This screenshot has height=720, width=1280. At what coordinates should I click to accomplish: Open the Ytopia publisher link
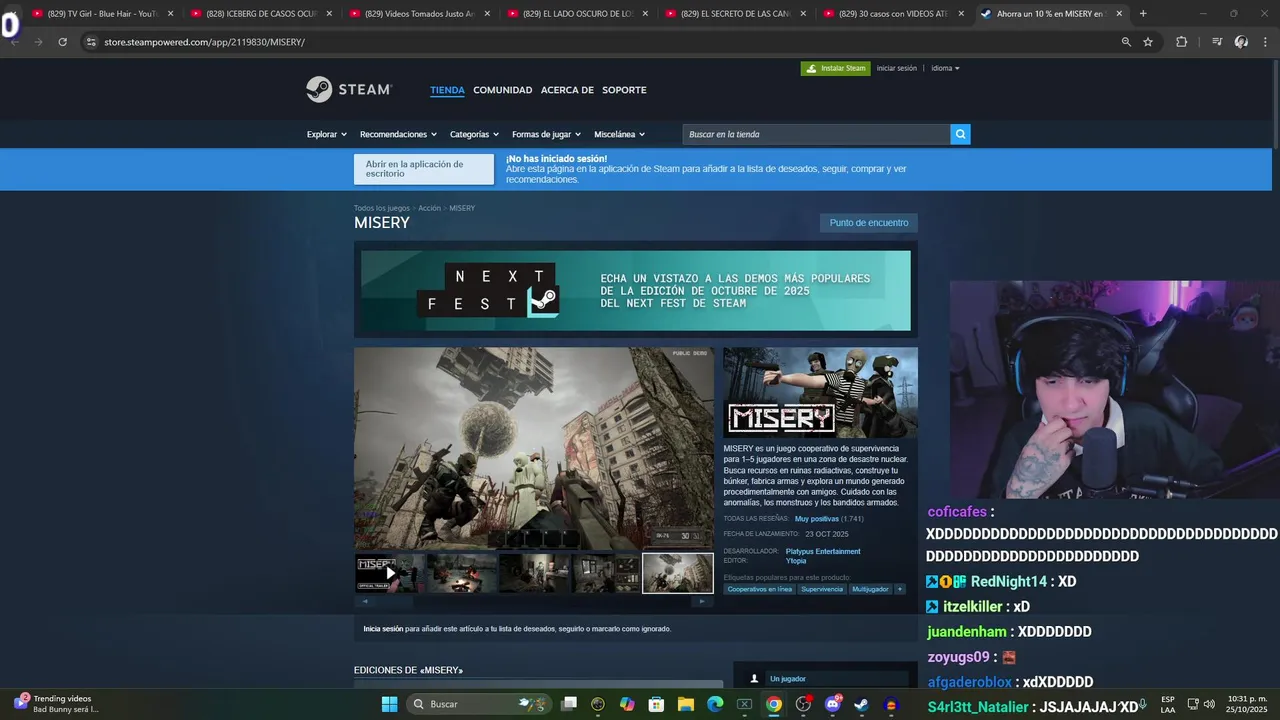tap(796, 561)
